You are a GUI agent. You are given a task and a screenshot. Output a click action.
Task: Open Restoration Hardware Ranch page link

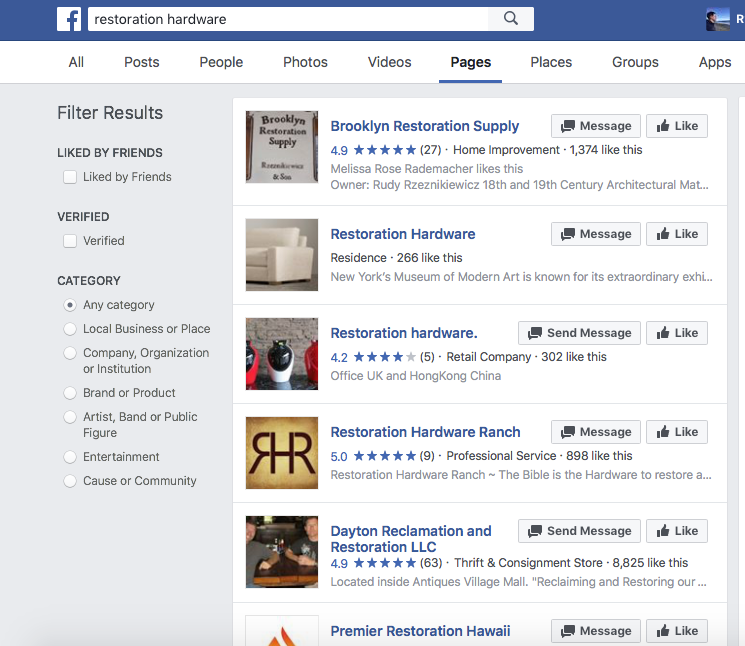[425, 432]
